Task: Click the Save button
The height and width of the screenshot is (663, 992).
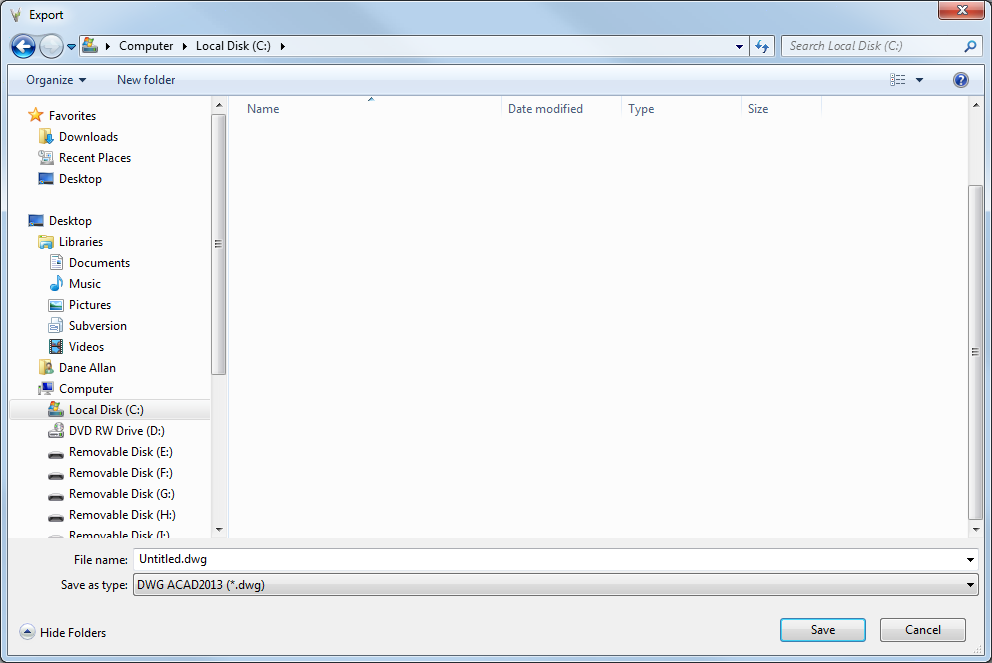Action: click(822, 629)
